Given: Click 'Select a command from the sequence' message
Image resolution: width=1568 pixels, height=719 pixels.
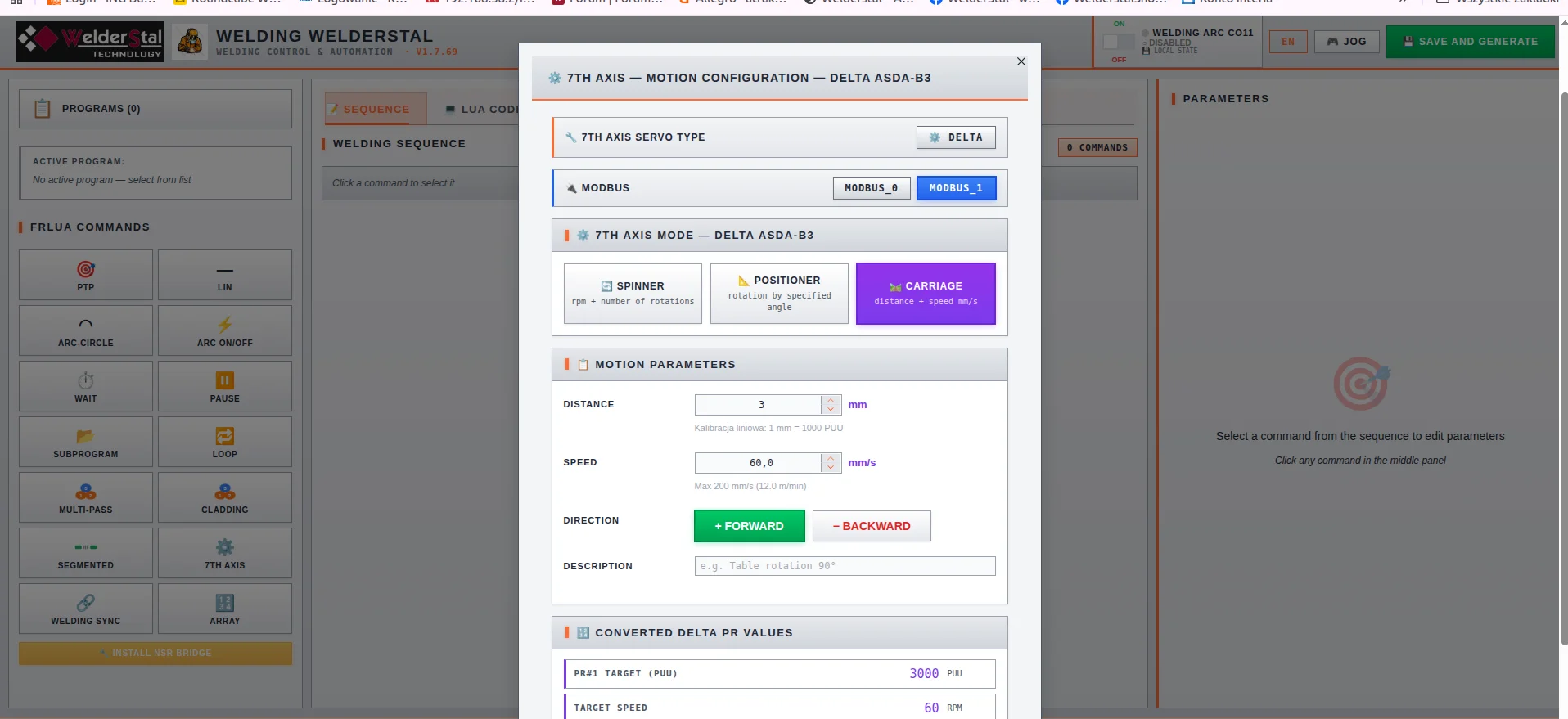Looking at the screenshot, I should 1360,436.
